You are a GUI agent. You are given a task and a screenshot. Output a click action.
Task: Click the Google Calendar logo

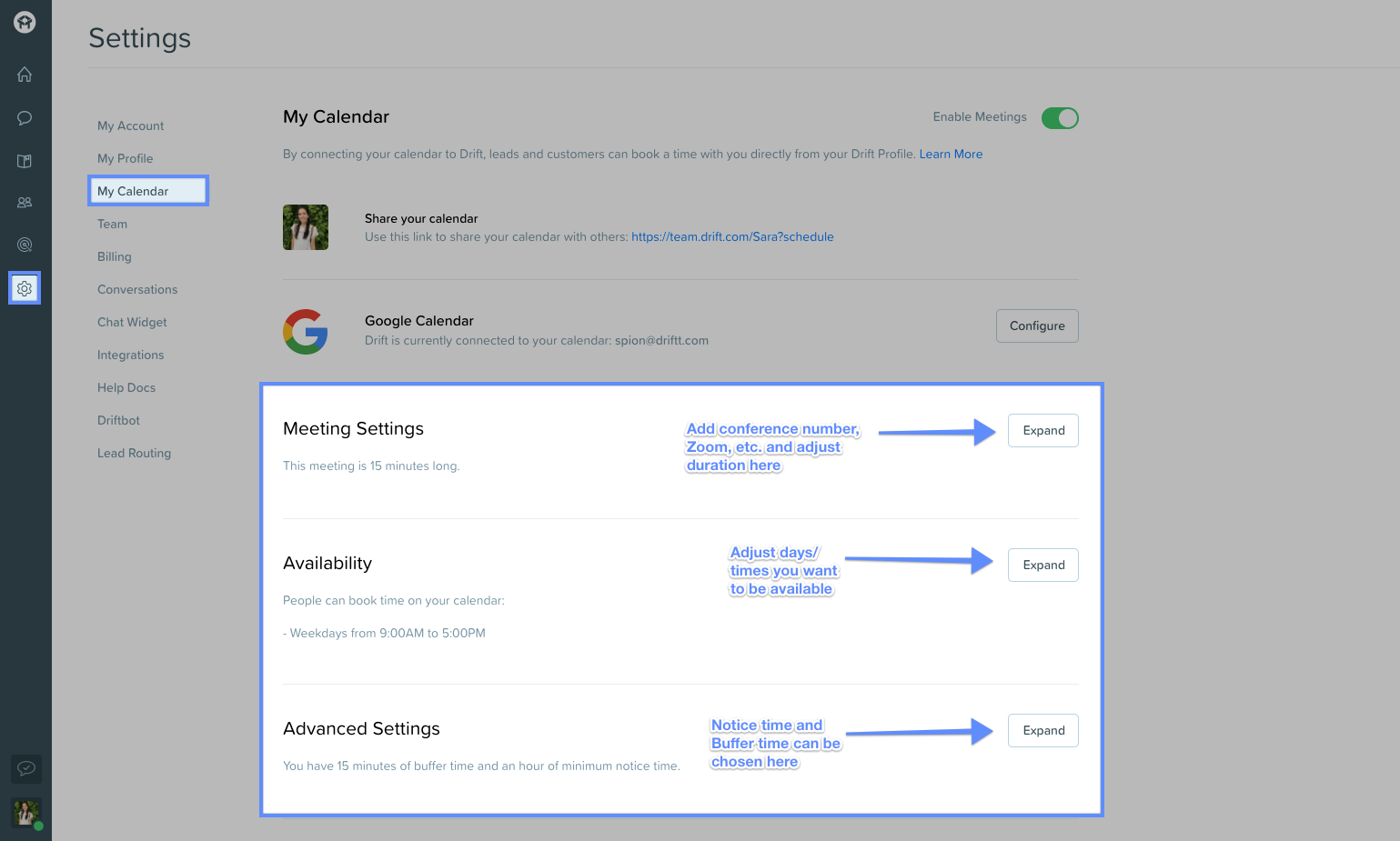[306, 332]
